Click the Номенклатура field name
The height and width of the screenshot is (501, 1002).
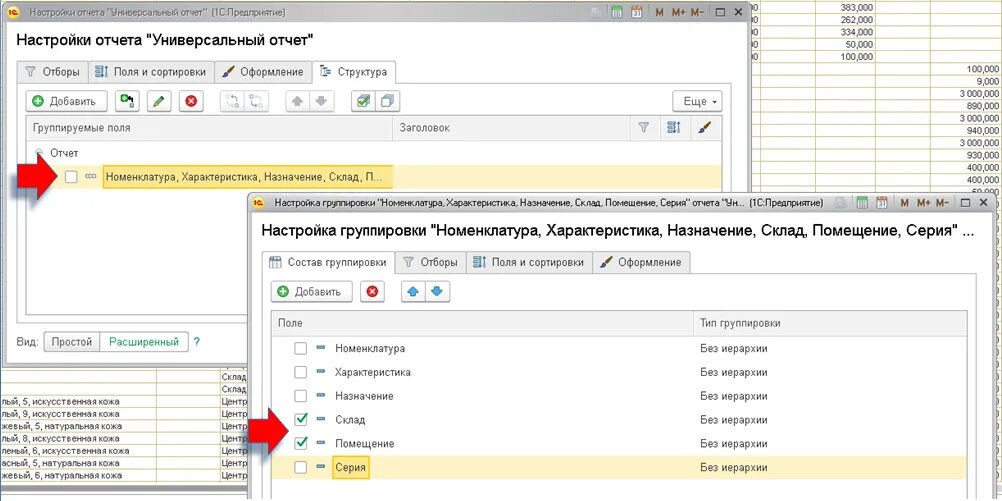click(370, 349)
